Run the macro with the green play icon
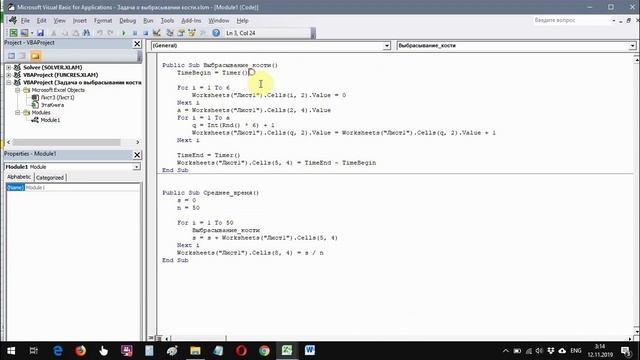This screenshot has height=360, width=640. (124, 33)
